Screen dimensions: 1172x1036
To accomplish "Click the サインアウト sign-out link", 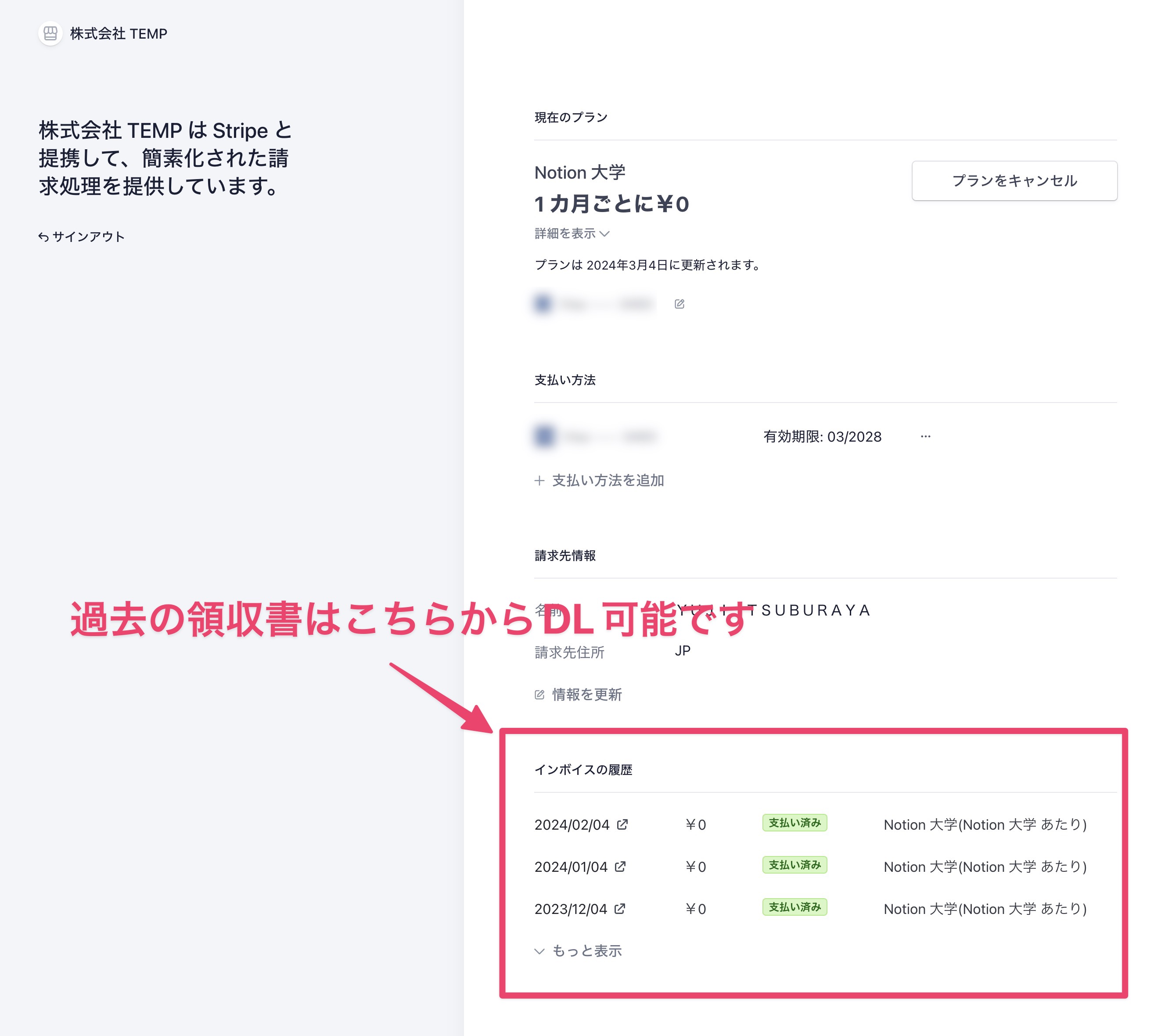I will pyautogui.click(x=81, y=237).
